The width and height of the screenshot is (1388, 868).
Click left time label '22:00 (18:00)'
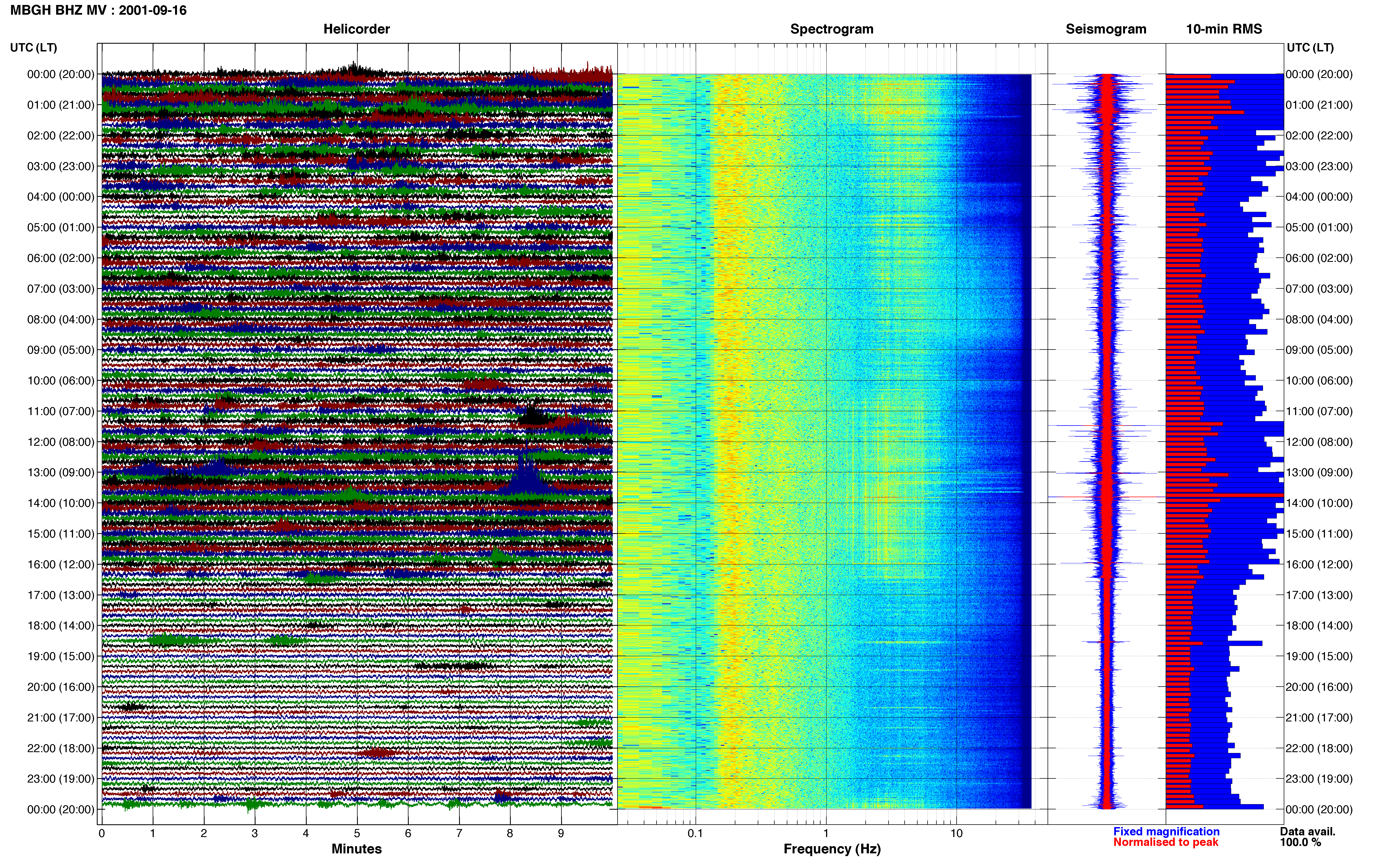pyautogui.click(x=60, y=748)
